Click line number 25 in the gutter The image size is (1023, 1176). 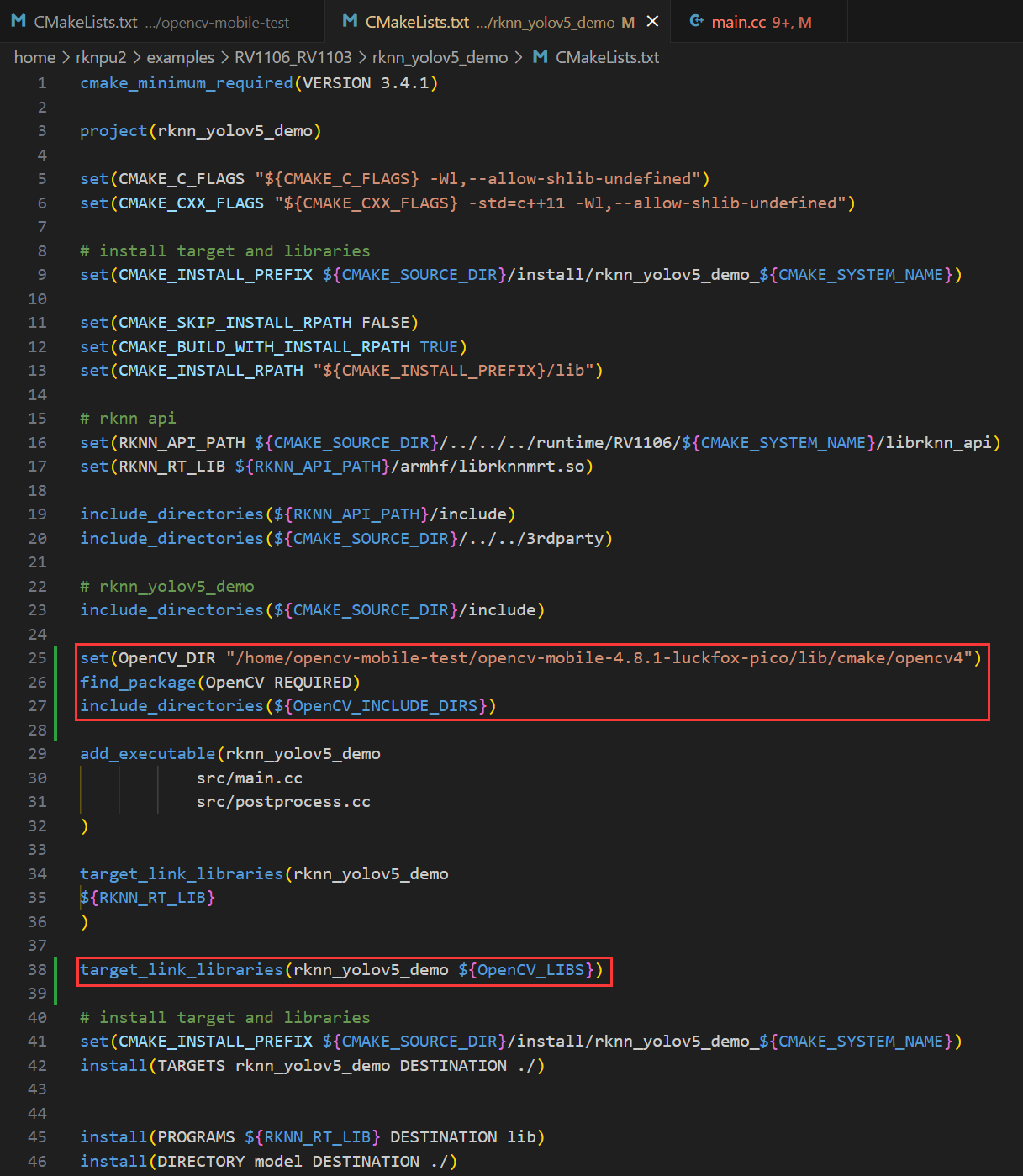coord(38,658)
